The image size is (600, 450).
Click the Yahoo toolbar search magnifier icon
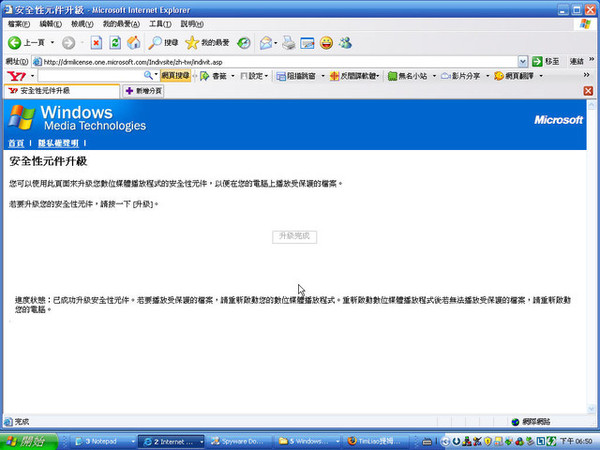[148, 75]
